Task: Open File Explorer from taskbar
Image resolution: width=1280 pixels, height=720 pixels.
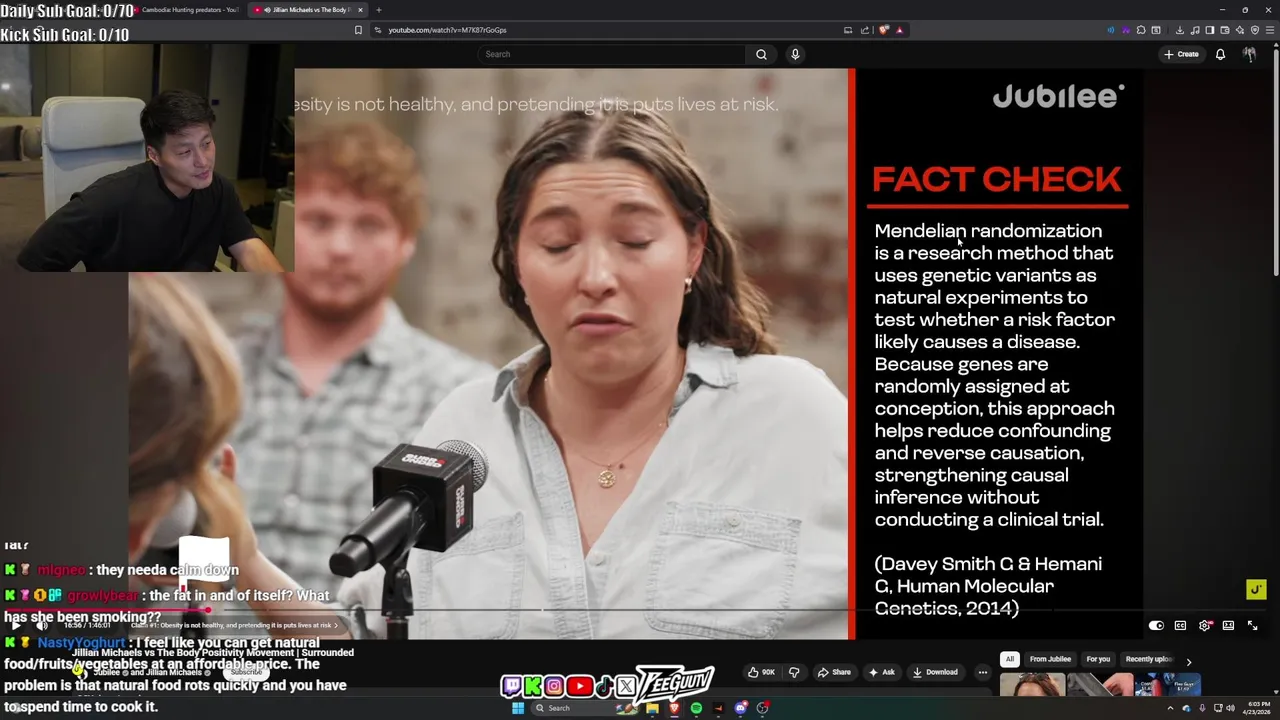Action: (652, 708)
